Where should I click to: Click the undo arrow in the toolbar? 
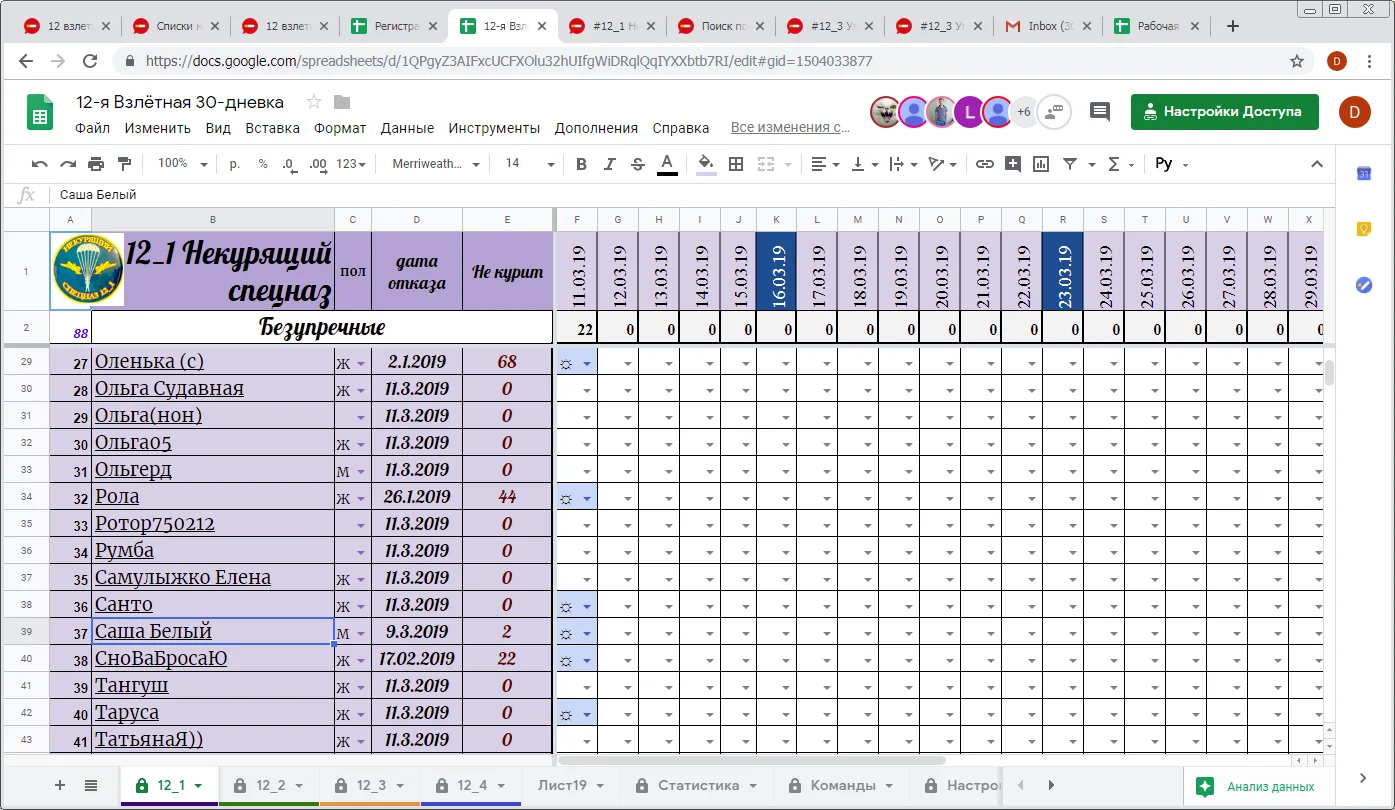coord(40,164)
